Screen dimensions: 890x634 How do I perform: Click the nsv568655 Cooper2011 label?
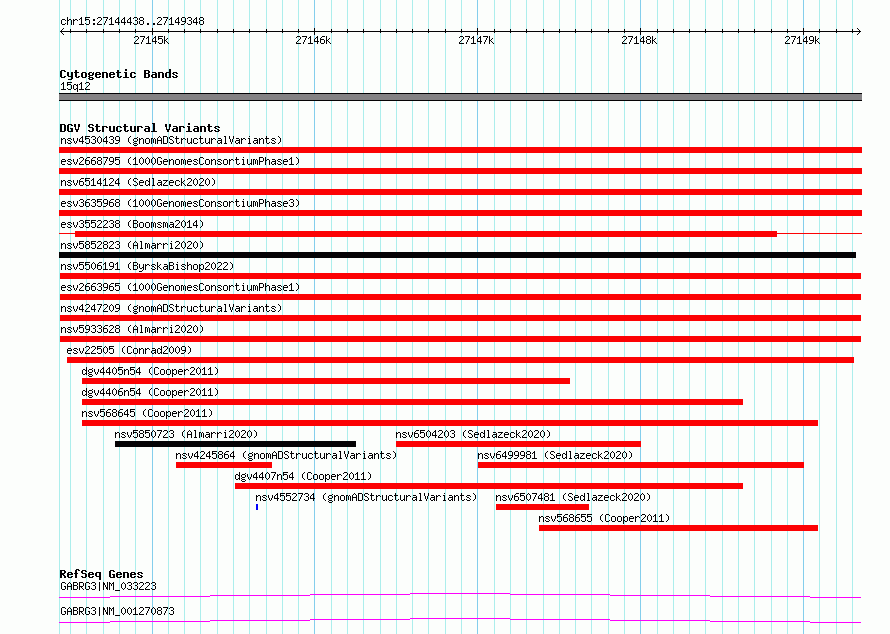pyautogui.click(x=604, y=518)
